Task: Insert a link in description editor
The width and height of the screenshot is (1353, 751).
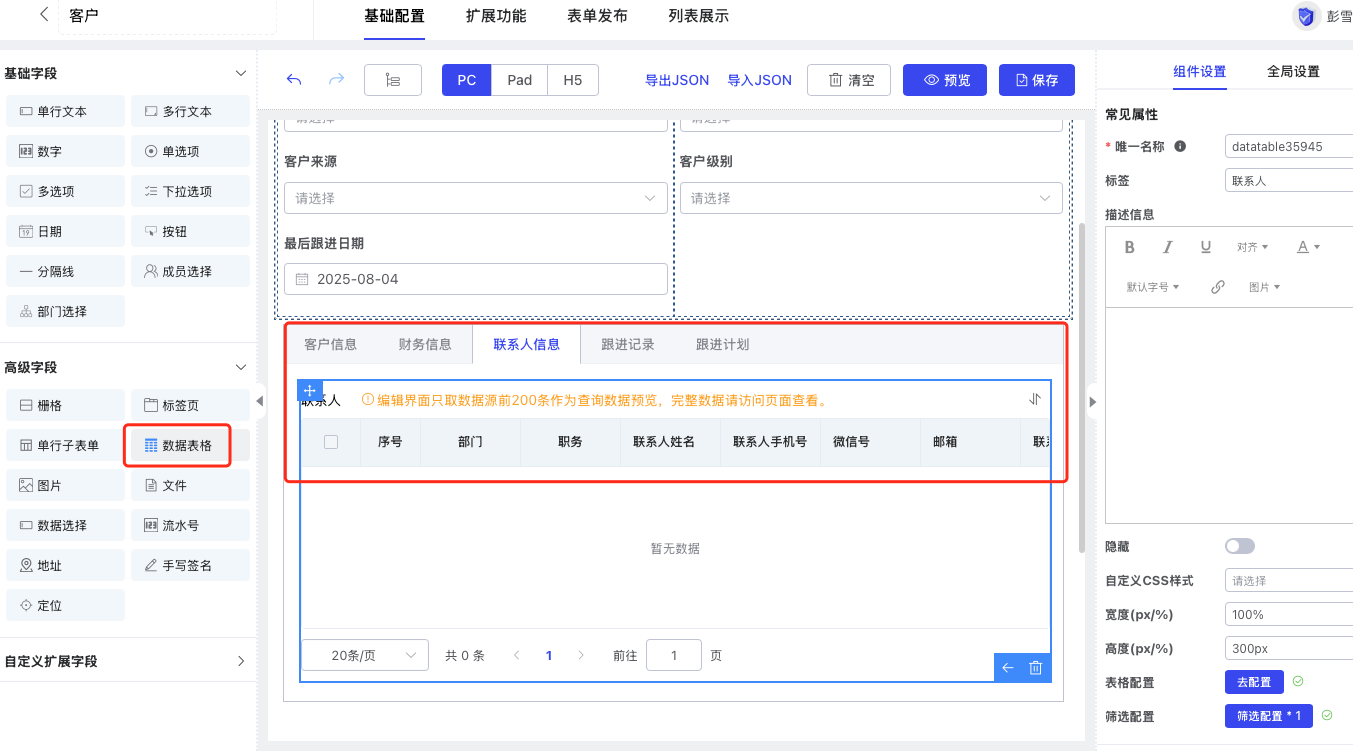Action: click(1217, 287)
